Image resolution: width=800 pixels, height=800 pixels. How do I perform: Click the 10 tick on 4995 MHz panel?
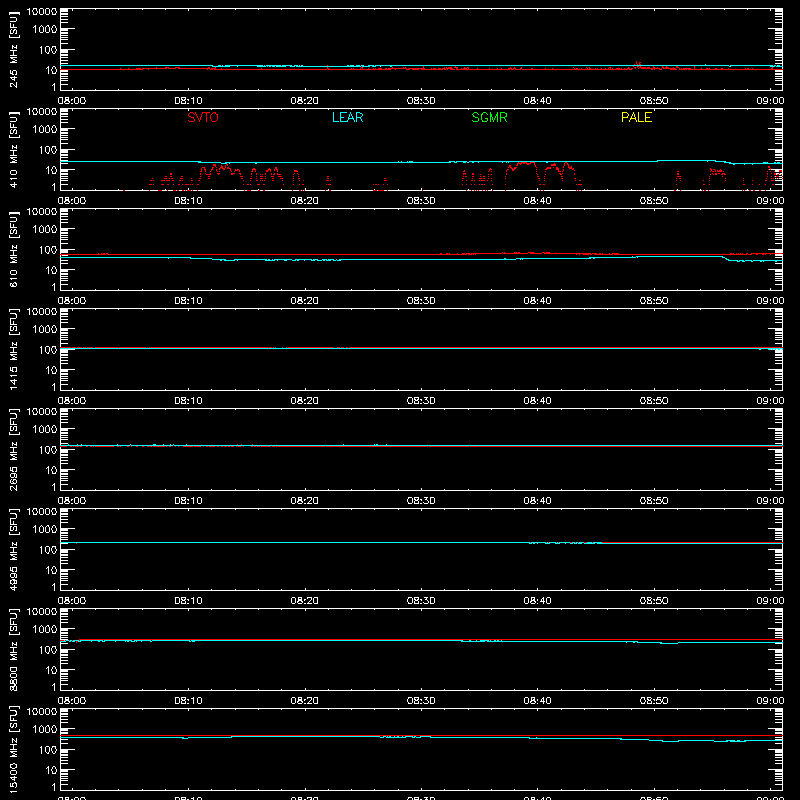coord(51,570)
